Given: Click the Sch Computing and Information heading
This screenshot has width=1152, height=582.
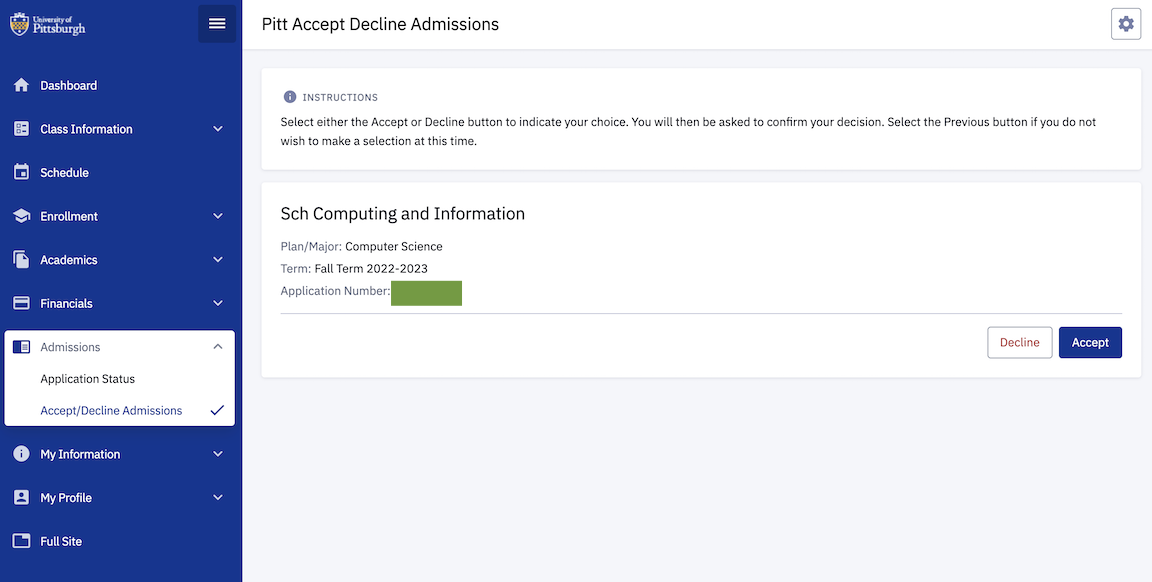Looking at the screenshot, I should point(402,214).
